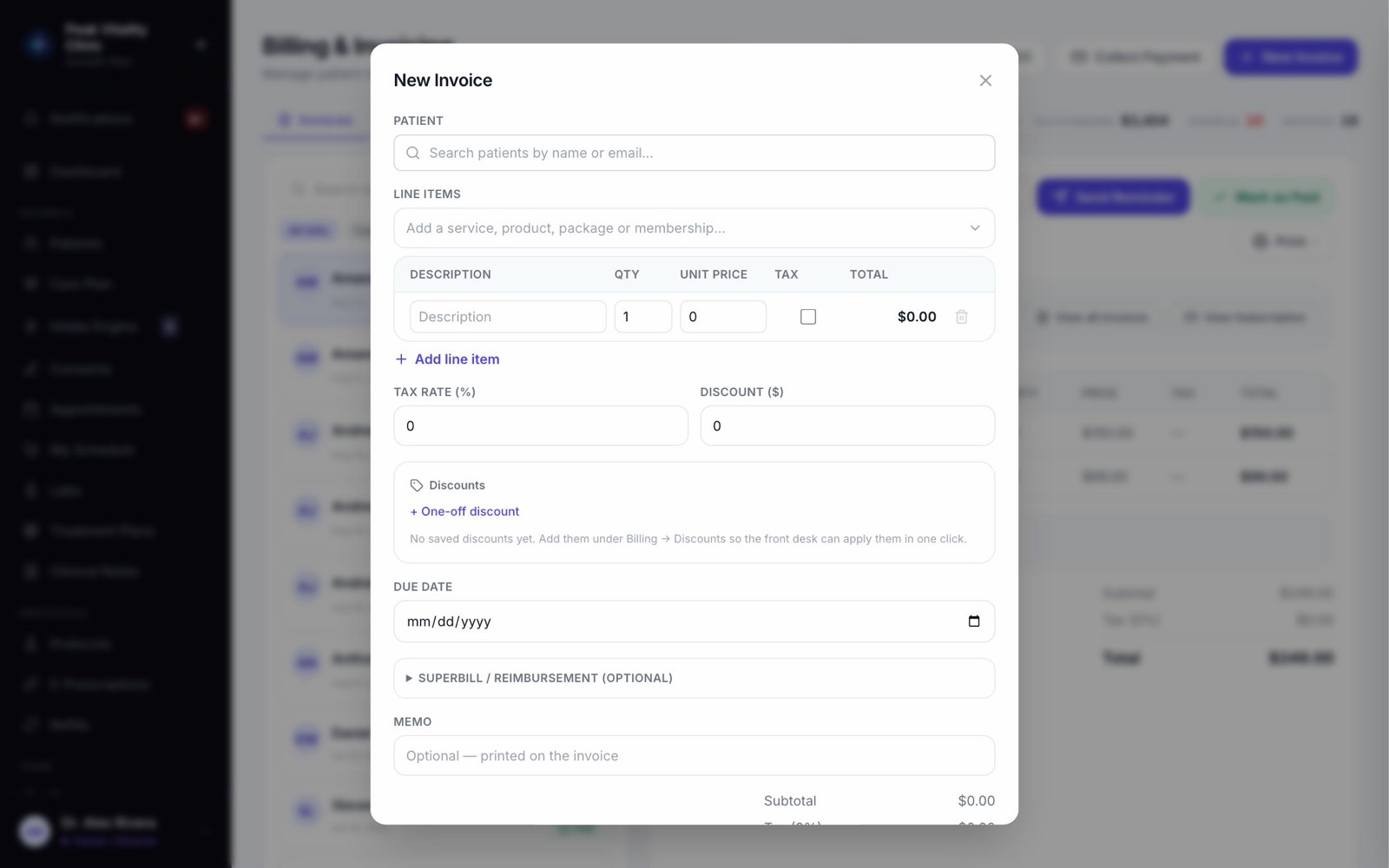This screenshot has width=1389, height=868.
Task: Click the Discounts tag icon
Action: (417, 485)
